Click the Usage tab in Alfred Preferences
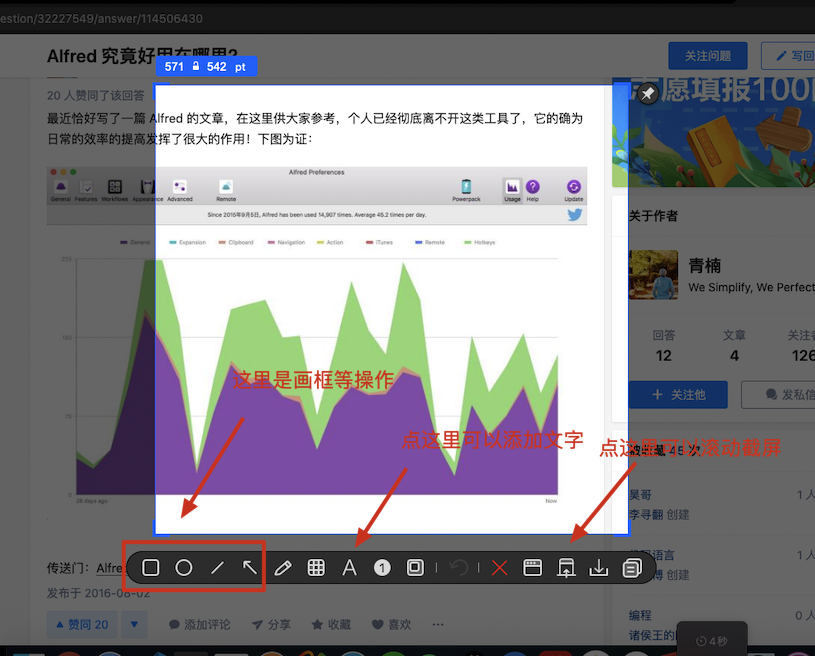Screen dimensions: 815x656 pyautogui.click(x=512, y=190)
